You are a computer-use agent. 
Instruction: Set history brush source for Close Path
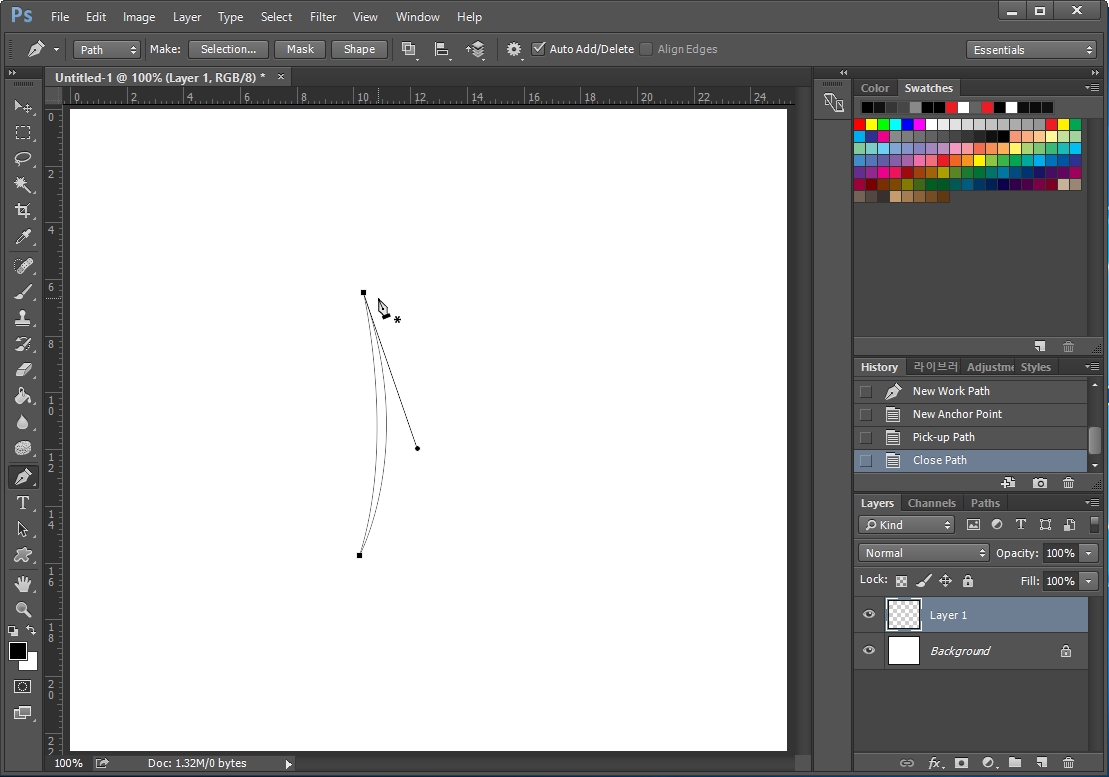(x=866, y=461)
